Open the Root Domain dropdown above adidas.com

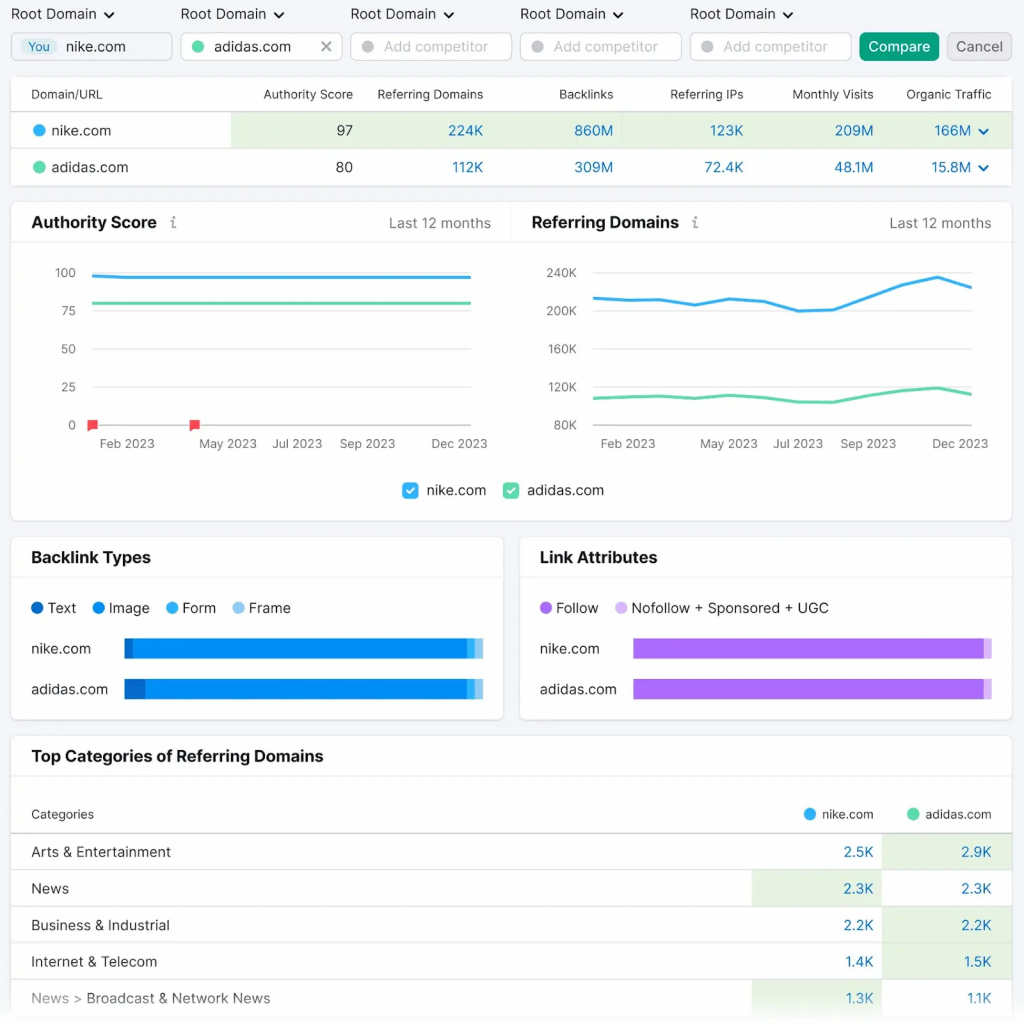tap(232, 15)
